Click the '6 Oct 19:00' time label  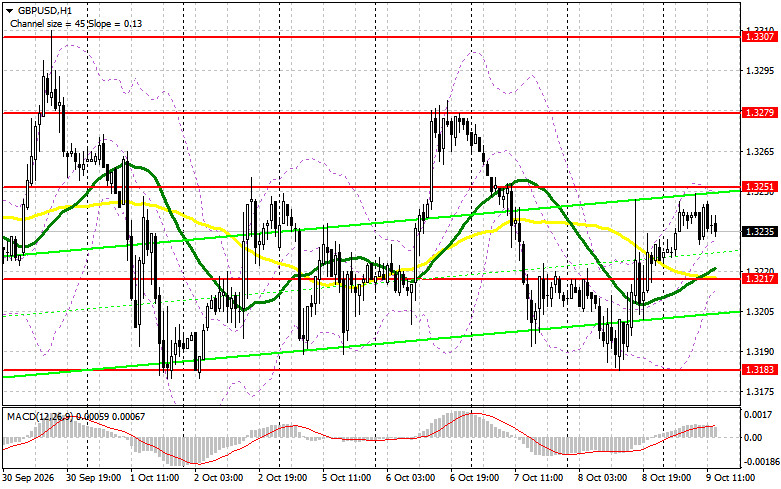tap(475, 478)
